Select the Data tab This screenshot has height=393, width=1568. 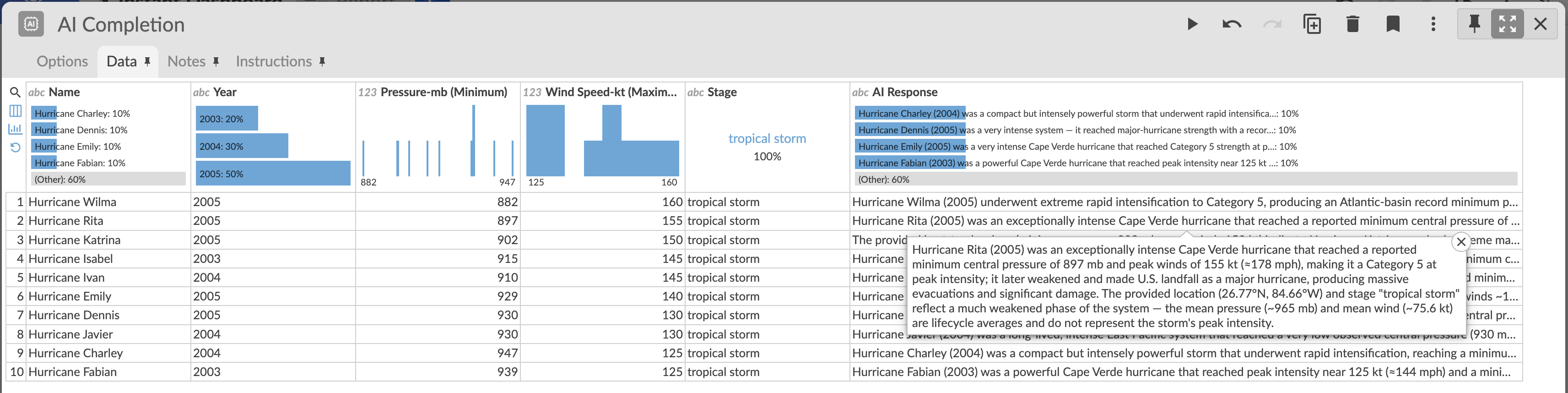point(122,61)
